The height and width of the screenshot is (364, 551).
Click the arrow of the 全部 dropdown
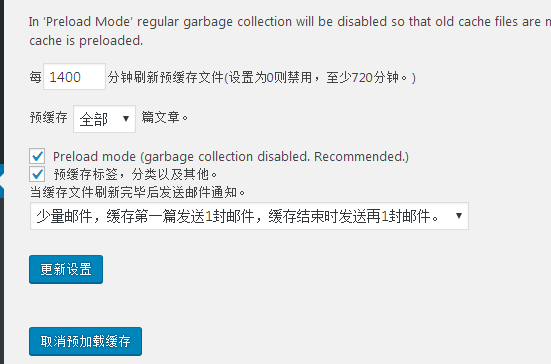(126, 119)
